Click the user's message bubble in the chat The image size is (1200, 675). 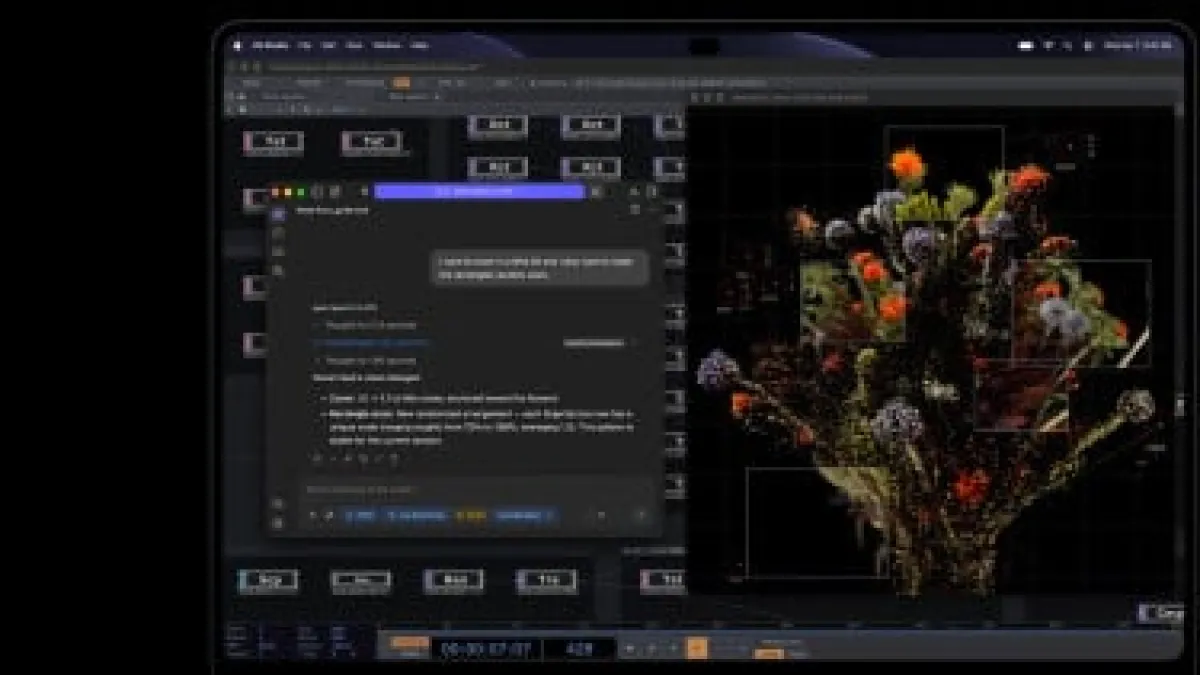click(x=540, y=267)
